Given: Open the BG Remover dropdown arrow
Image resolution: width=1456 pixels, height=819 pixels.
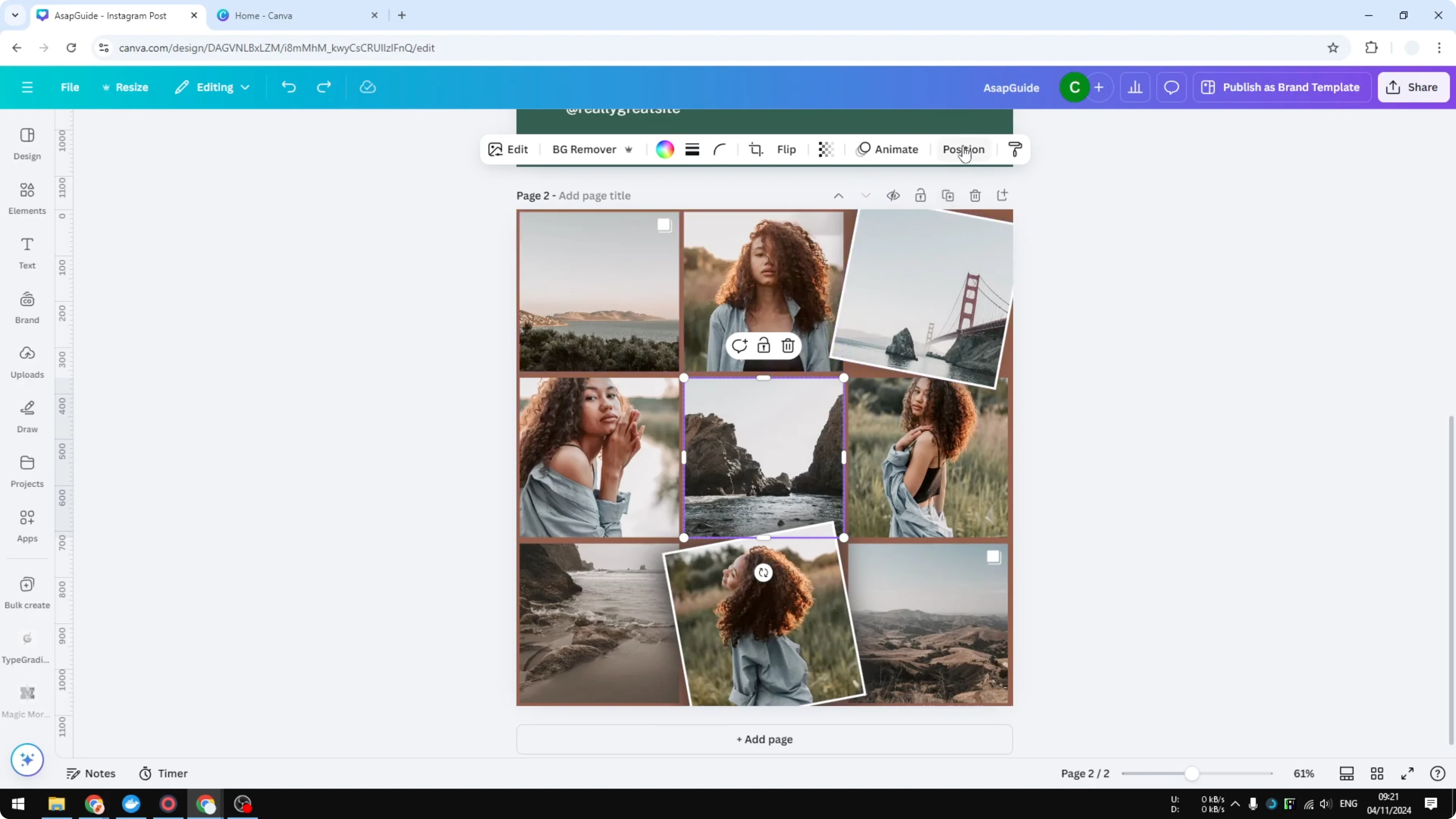Looking at the screenshot, I should 629,149.
